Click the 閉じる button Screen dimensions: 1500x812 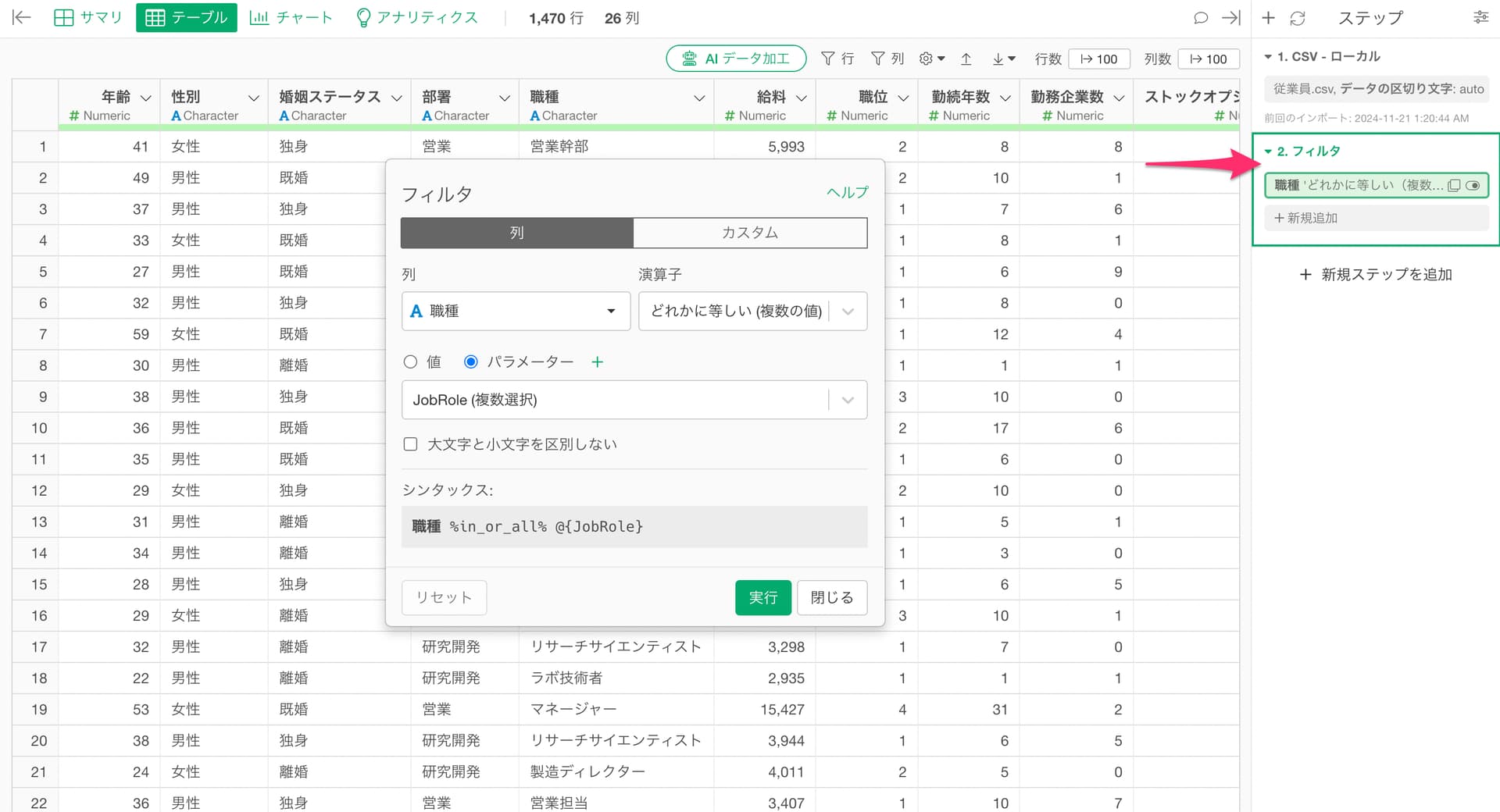(832, 597)
